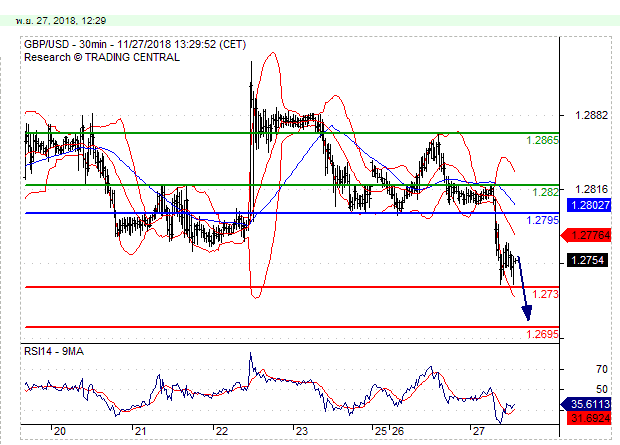Click the black 1.2754 current price tag
The image size is (620, 445).
[587, 260]
